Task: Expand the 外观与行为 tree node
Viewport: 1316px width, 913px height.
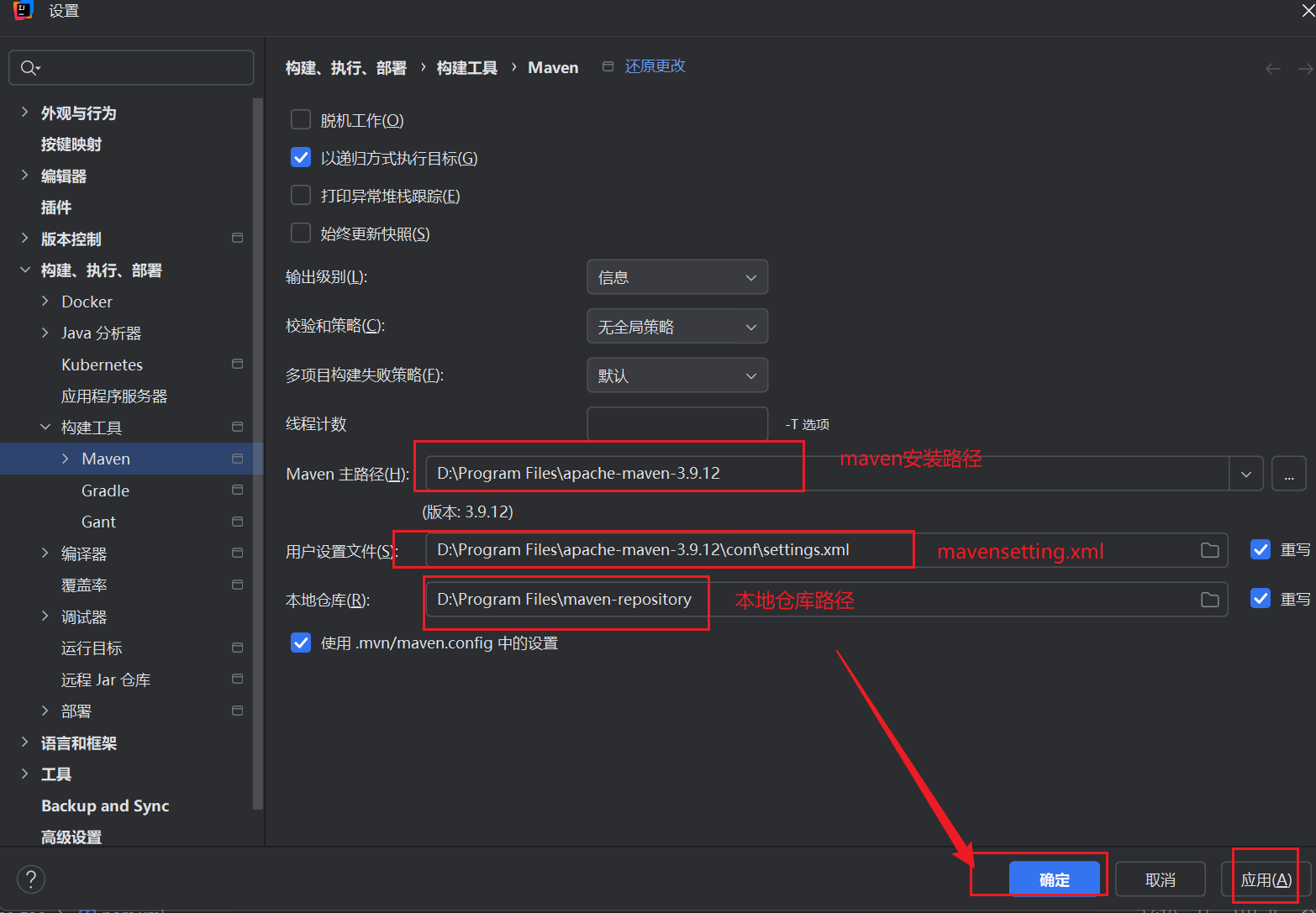Action: [x=24, y=112]
